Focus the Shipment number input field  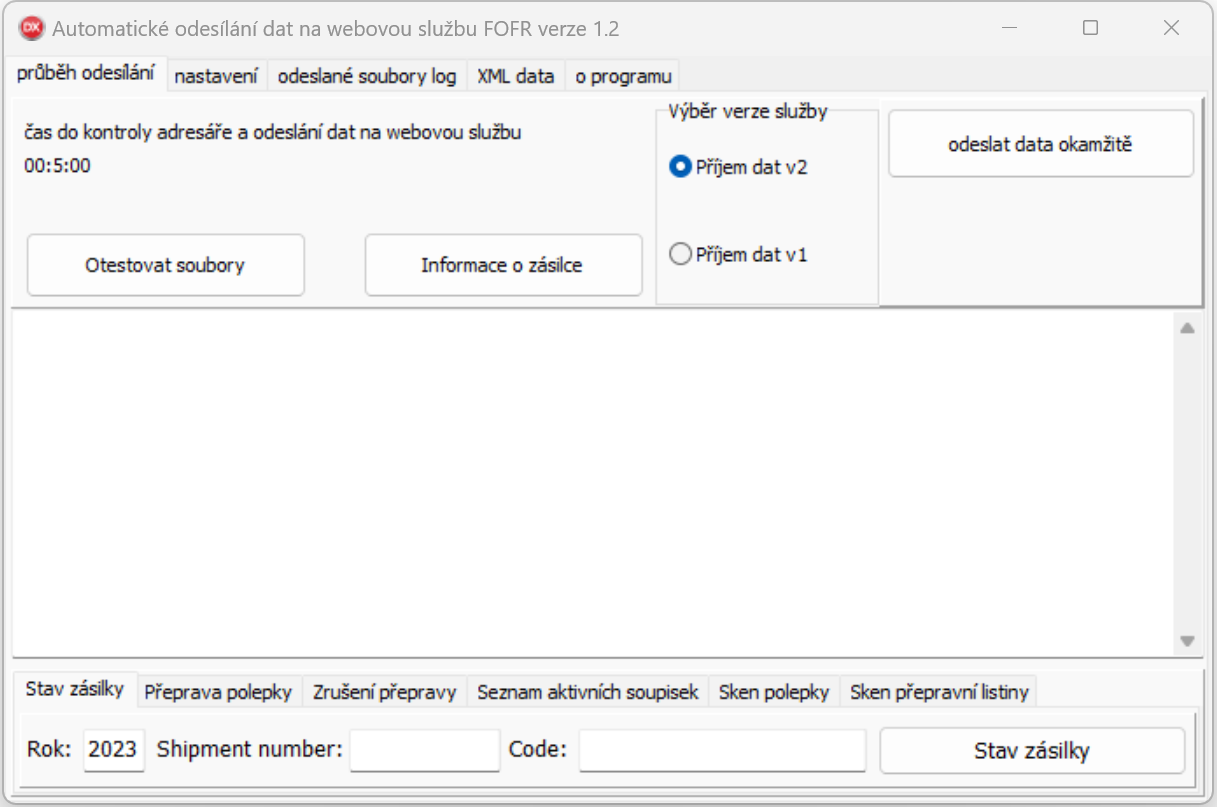point(424,750)
